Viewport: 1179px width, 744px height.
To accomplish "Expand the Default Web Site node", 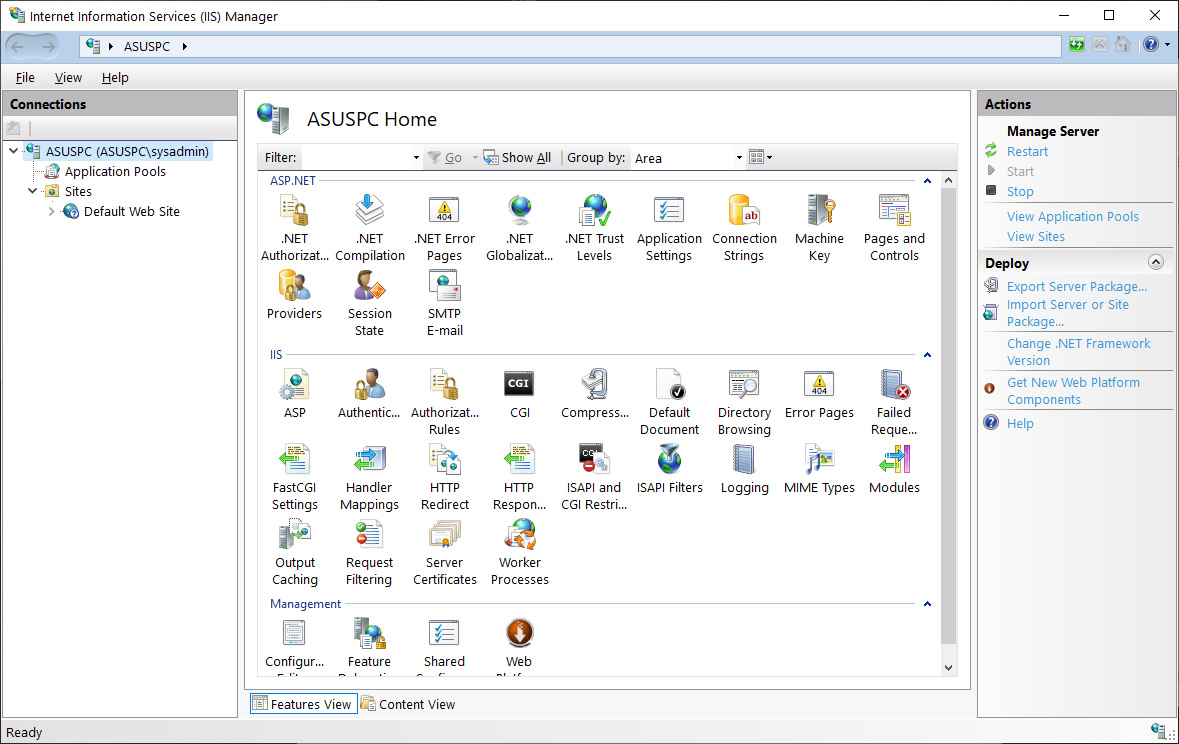I will (52, 212).
